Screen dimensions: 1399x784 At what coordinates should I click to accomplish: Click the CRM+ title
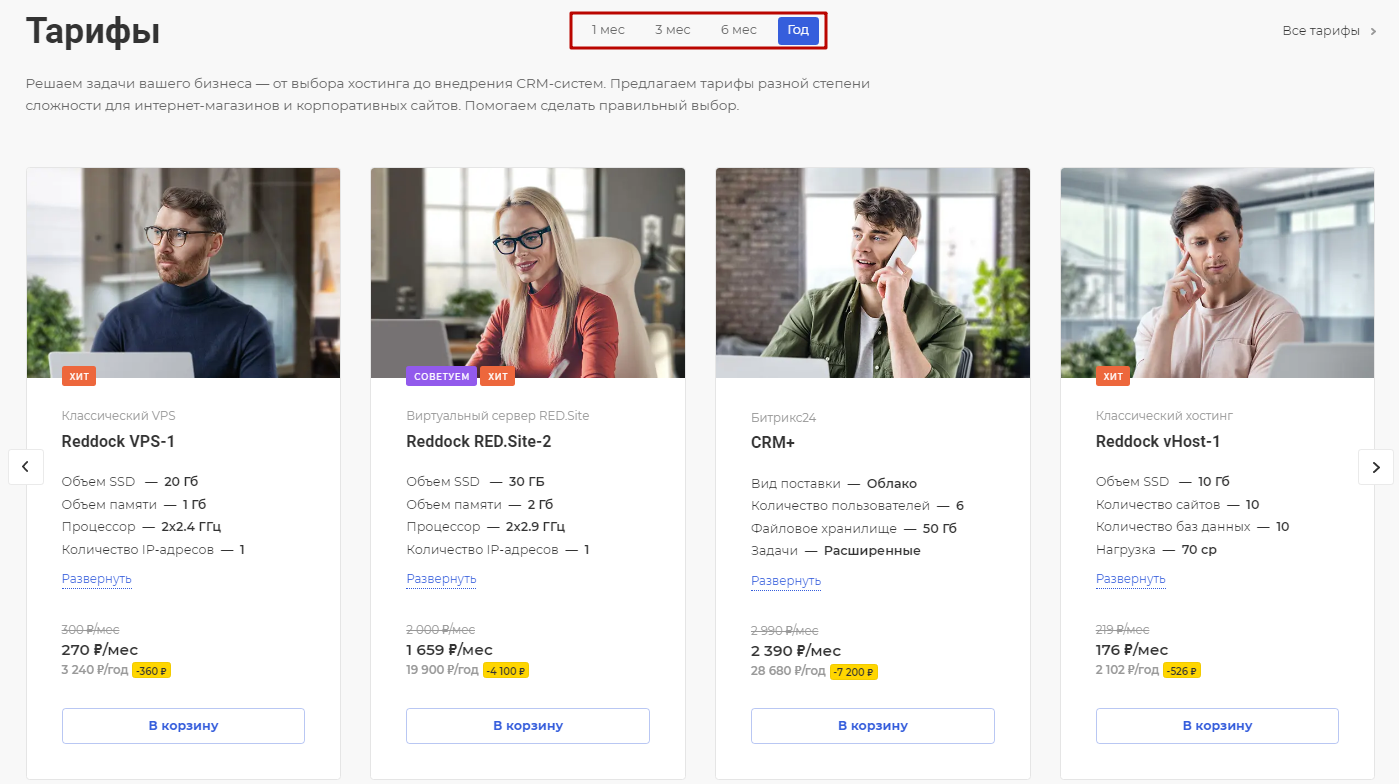pos(774,443)
